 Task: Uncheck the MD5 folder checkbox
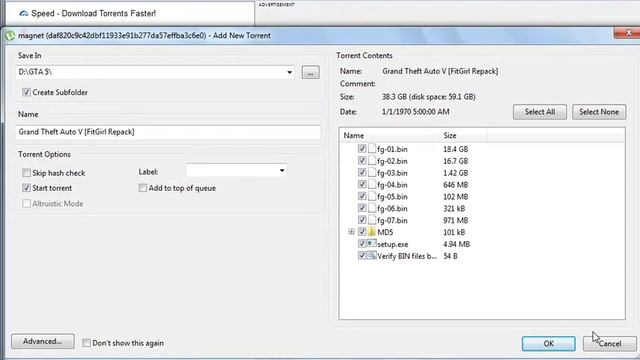(362, 231)
